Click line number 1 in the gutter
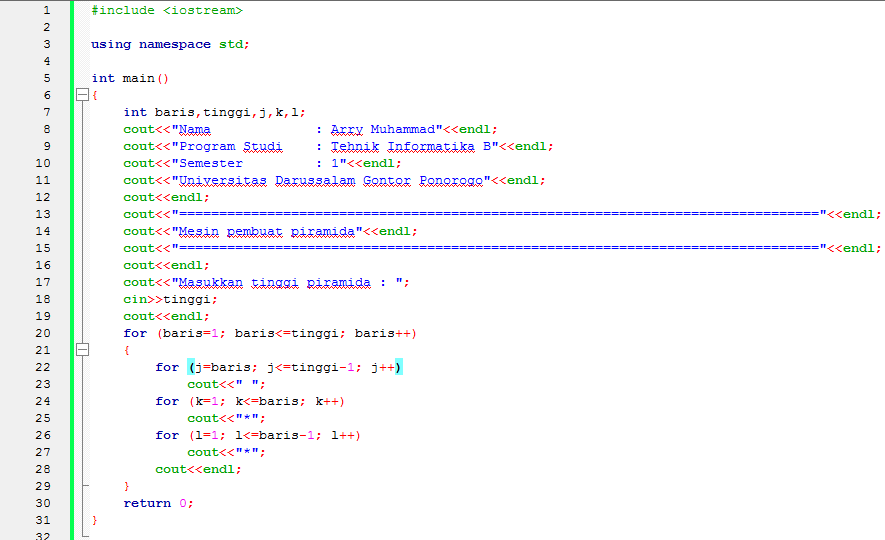This screenshot has width=885, height=540. click(47, 10)
